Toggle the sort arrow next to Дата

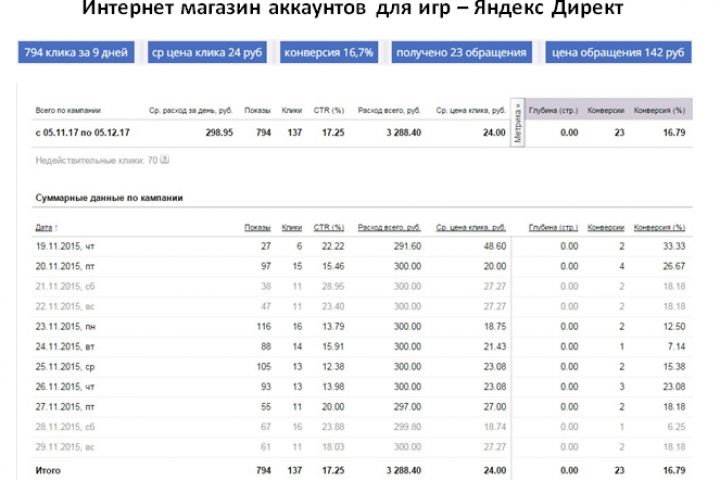[x=56, y=227]
